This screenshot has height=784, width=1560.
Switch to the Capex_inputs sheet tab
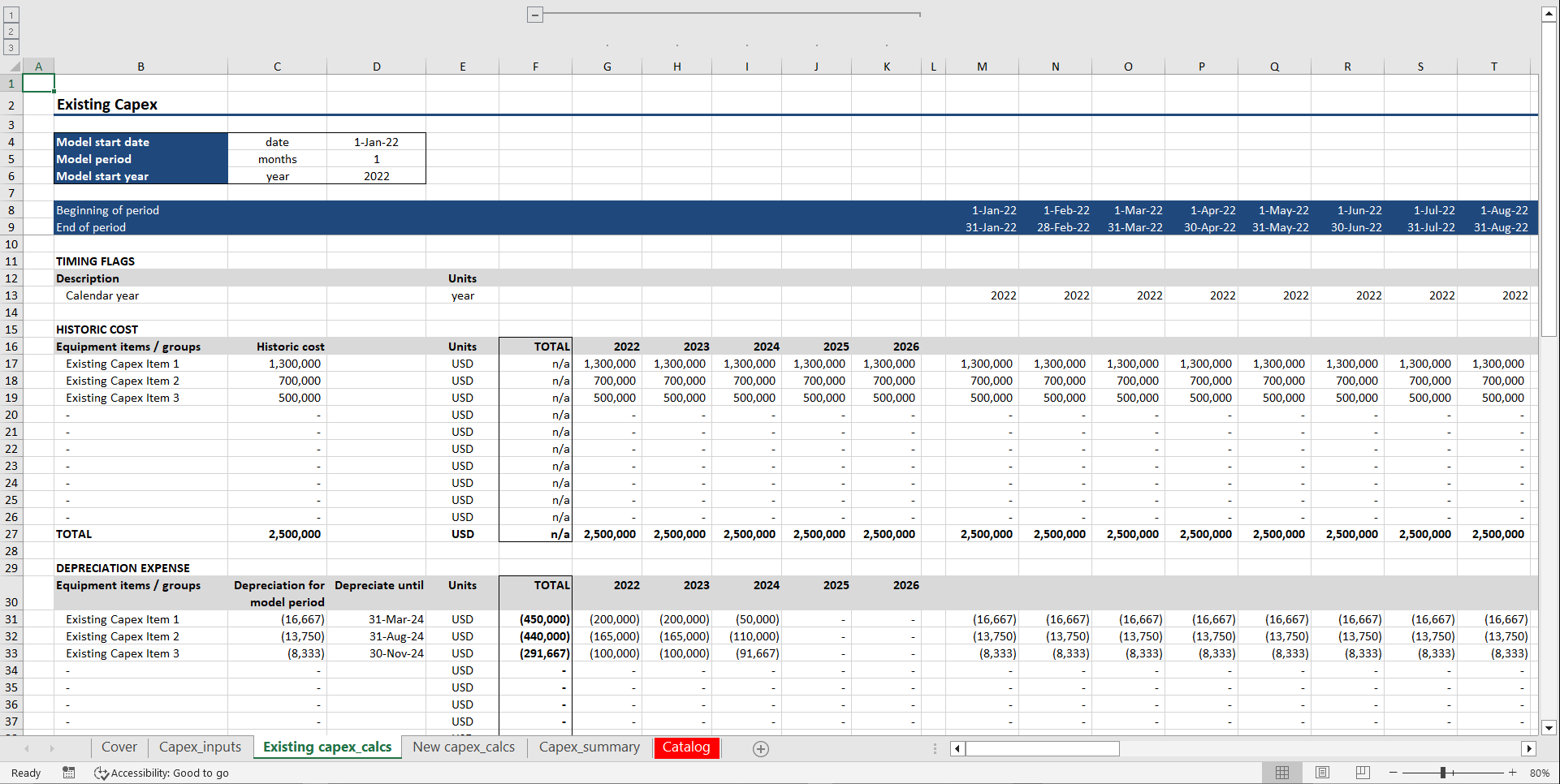[200, 747]
